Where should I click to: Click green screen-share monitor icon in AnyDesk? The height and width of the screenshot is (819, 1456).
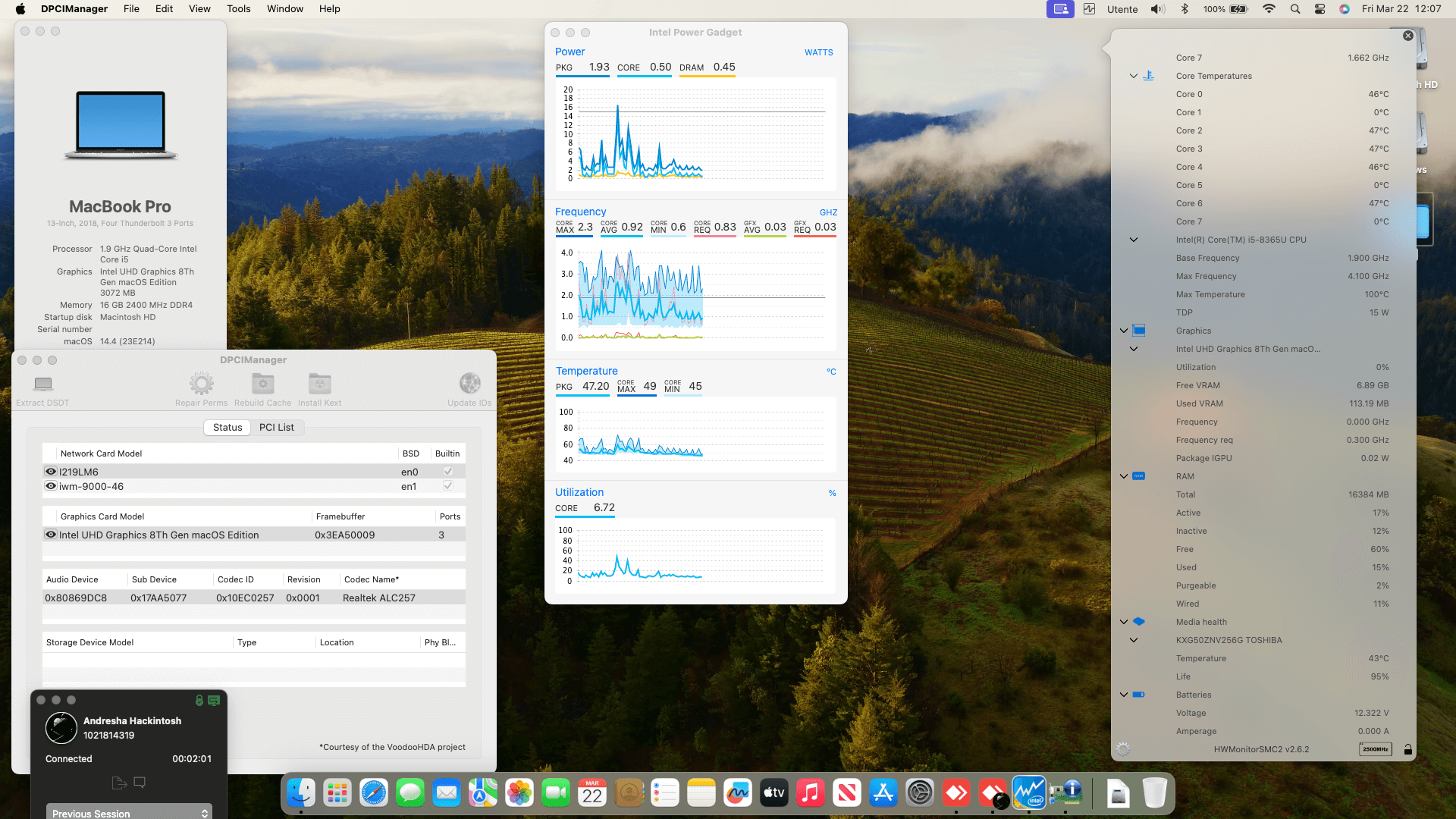click(x=214, y=700)
